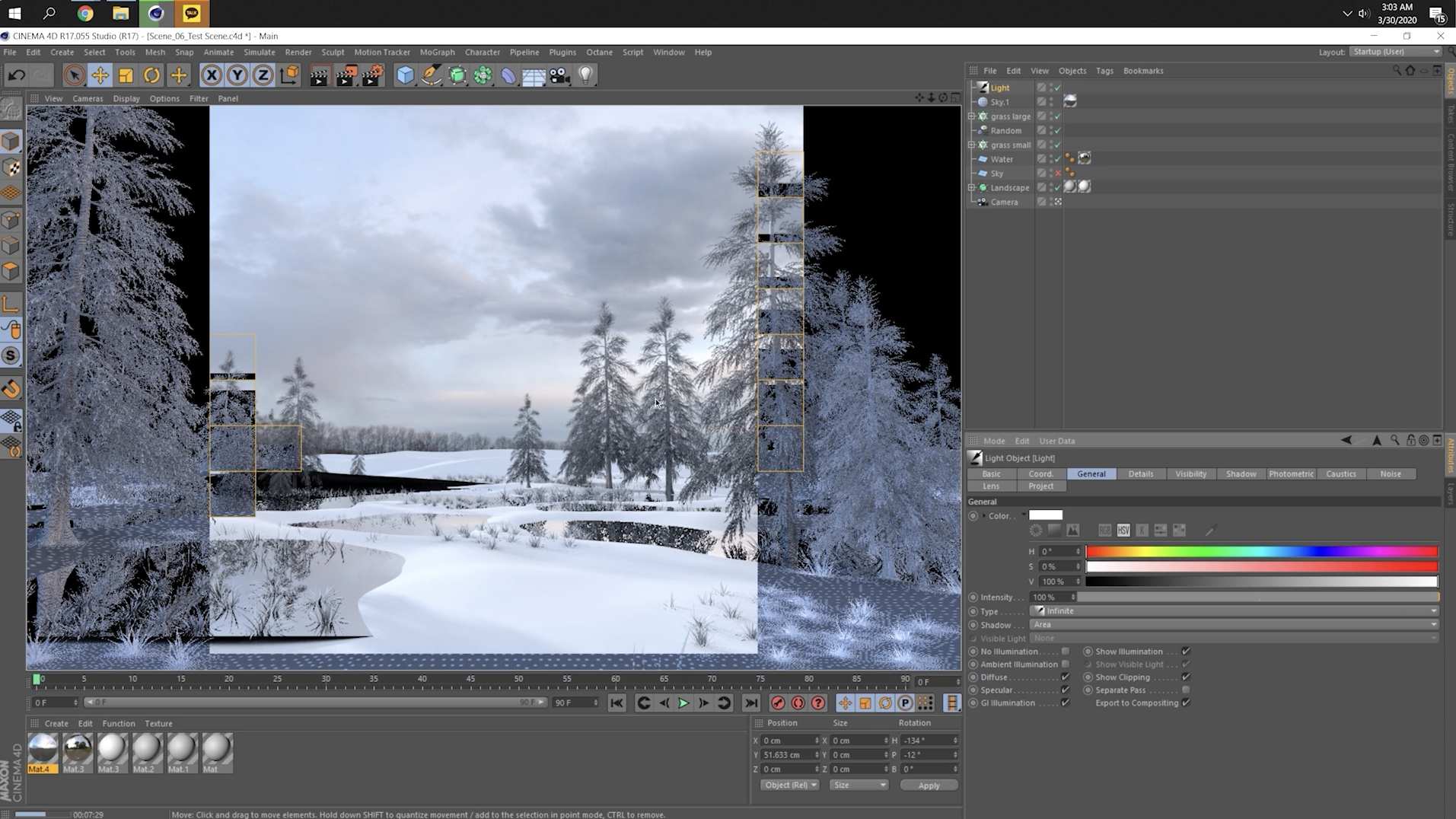Image resolution: width=1456 pixels, height=819 pixels.
Task: Select the MoGraph cloner icon
Action: pos(457,75)
